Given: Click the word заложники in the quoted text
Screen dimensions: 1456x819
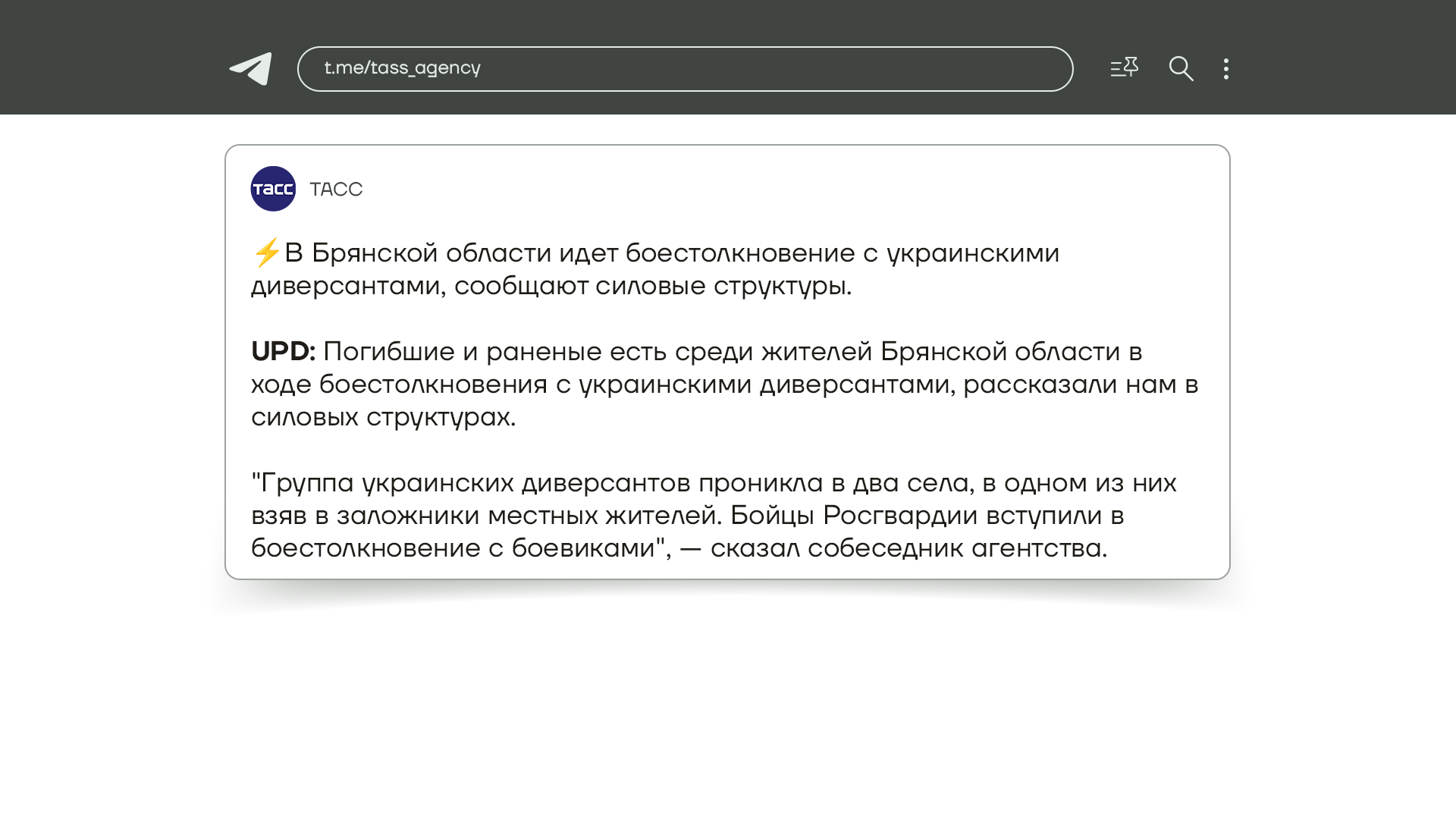Looking at the screenshot, I should [x=408, y=516].
